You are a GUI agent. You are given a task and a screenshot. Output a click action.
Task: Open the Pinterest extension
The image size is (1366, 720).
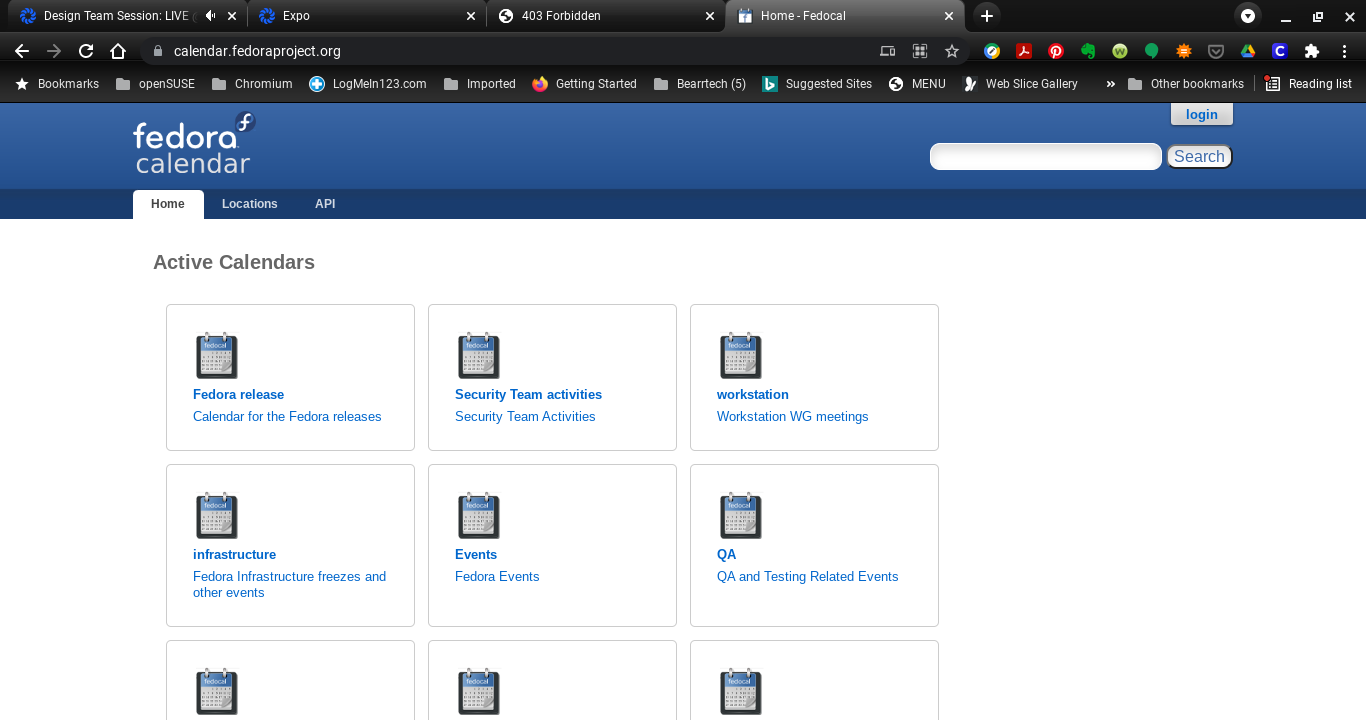[1055, 51]
